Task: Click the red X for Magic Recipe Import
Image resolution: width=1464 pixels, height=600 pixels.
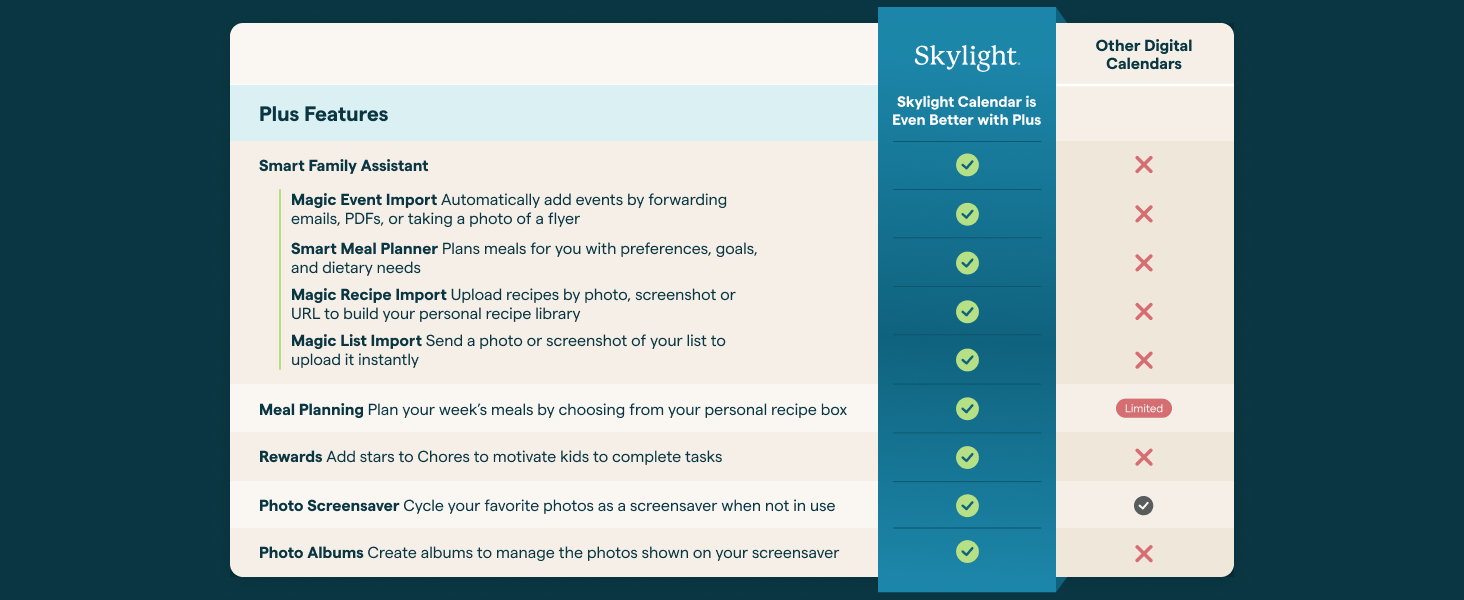Action: point(1144,312)
